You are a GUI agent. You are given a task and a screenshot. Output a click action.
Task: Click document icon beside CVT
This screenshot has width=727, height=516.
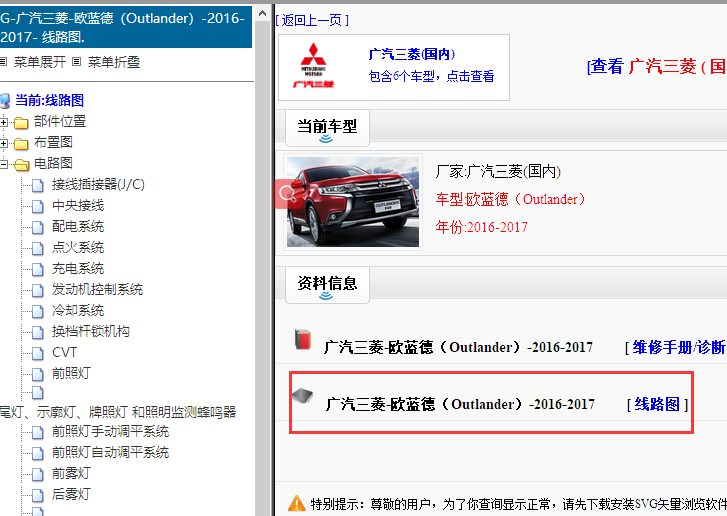(x=38, y=353)
